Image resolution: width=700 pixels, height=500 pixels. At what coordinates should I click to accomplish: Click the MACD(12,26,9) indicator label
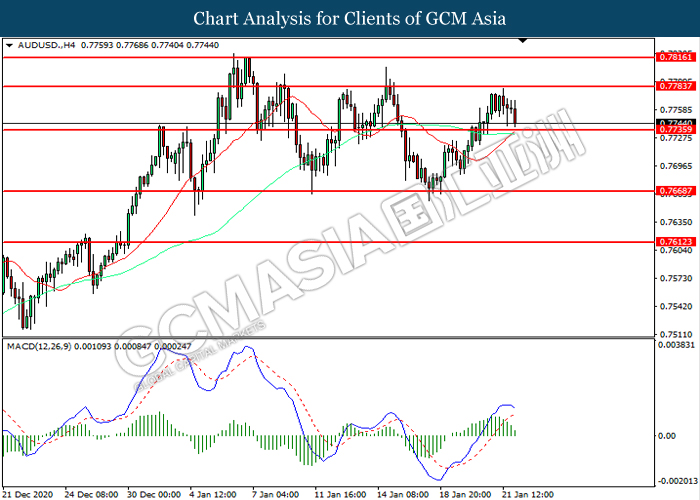pyautogui.click(x=39, y=346)
